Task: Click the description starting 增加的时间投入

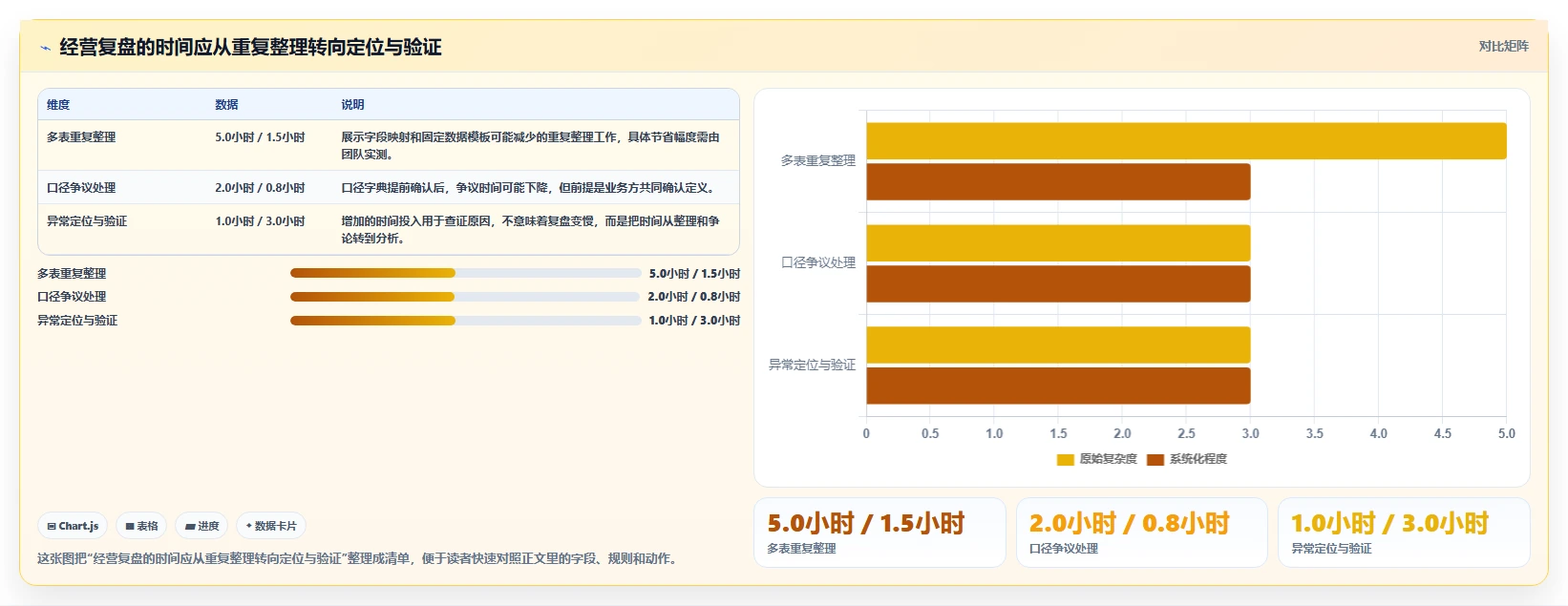Action: click(x=530, y=230)
